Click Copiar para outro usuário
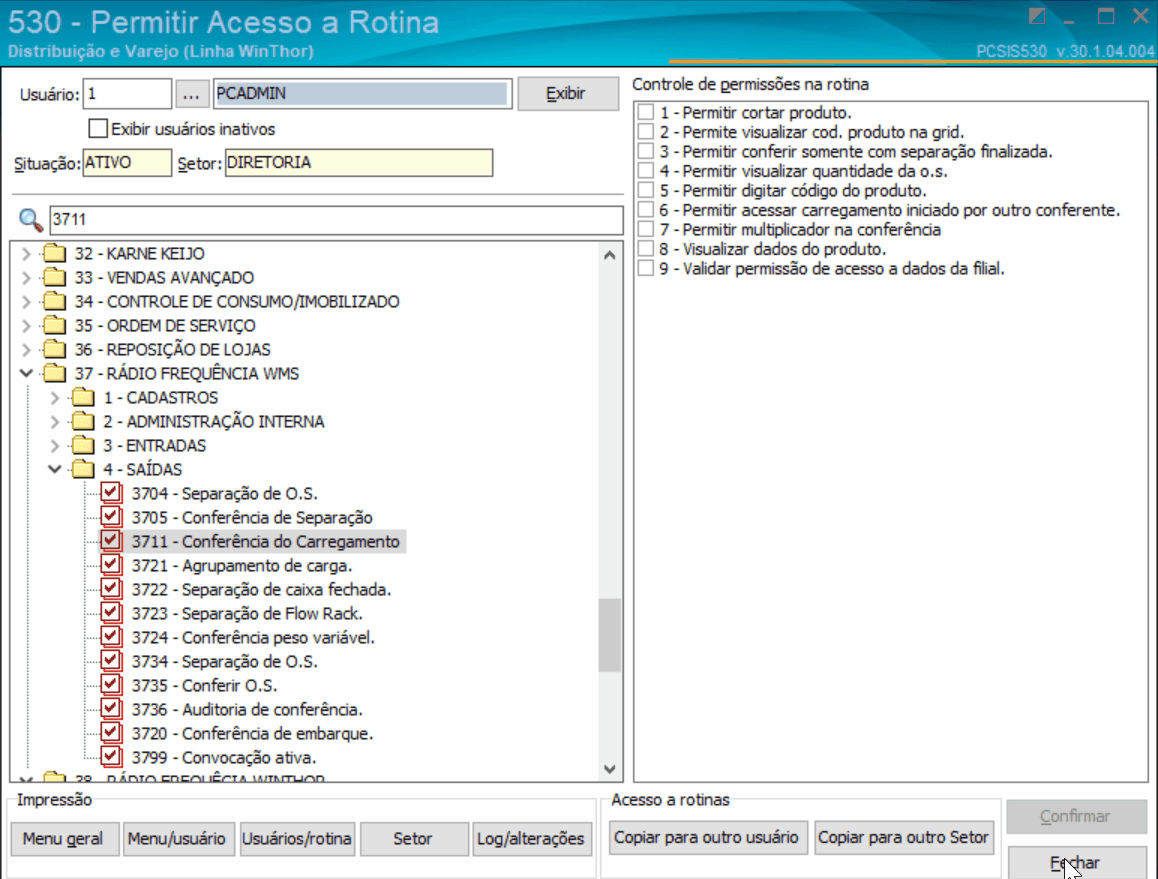Image resolution: width=1158 pixels, height=879 pixels. point(708,838)
